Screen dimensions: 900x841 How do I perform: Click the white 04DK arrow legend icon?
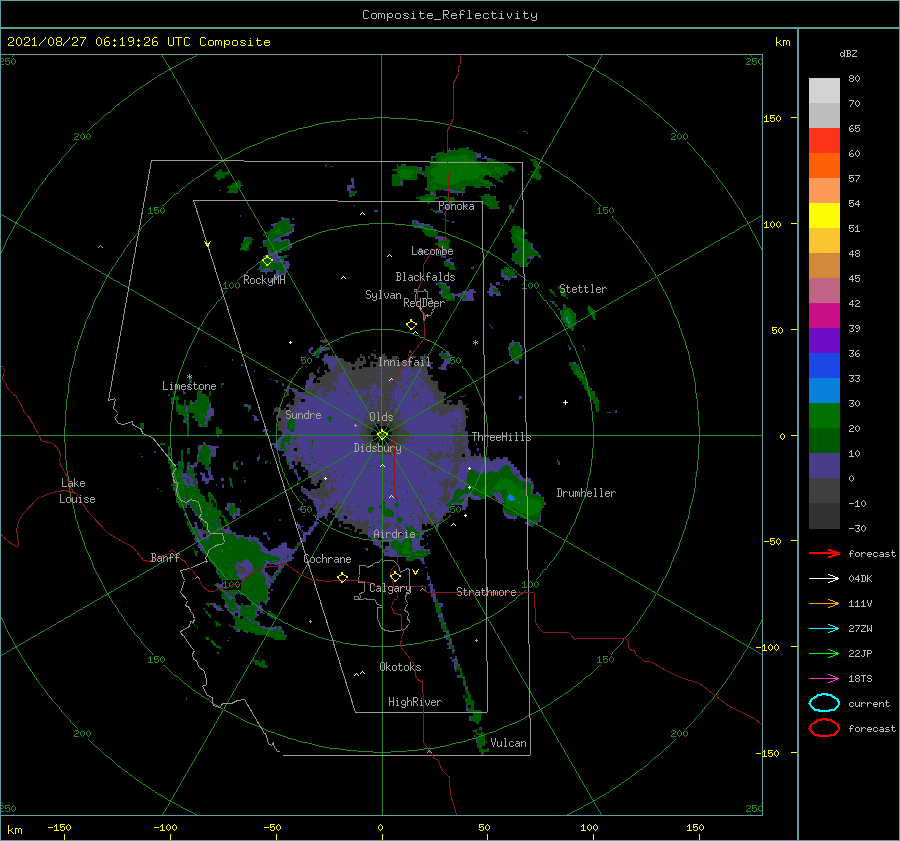824,579
